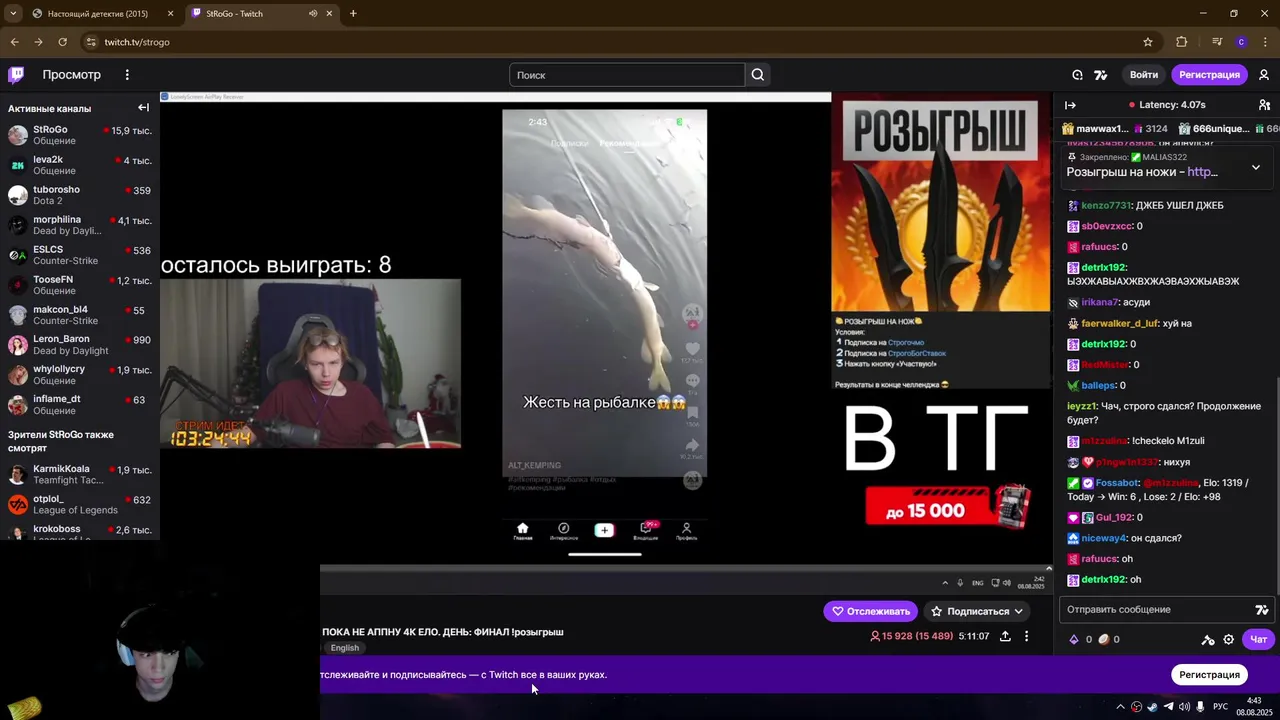This screenshot has height=720, width=1280.
Task: Open the TooseFN channel in sidebar
Action: [x=80, y=285]
